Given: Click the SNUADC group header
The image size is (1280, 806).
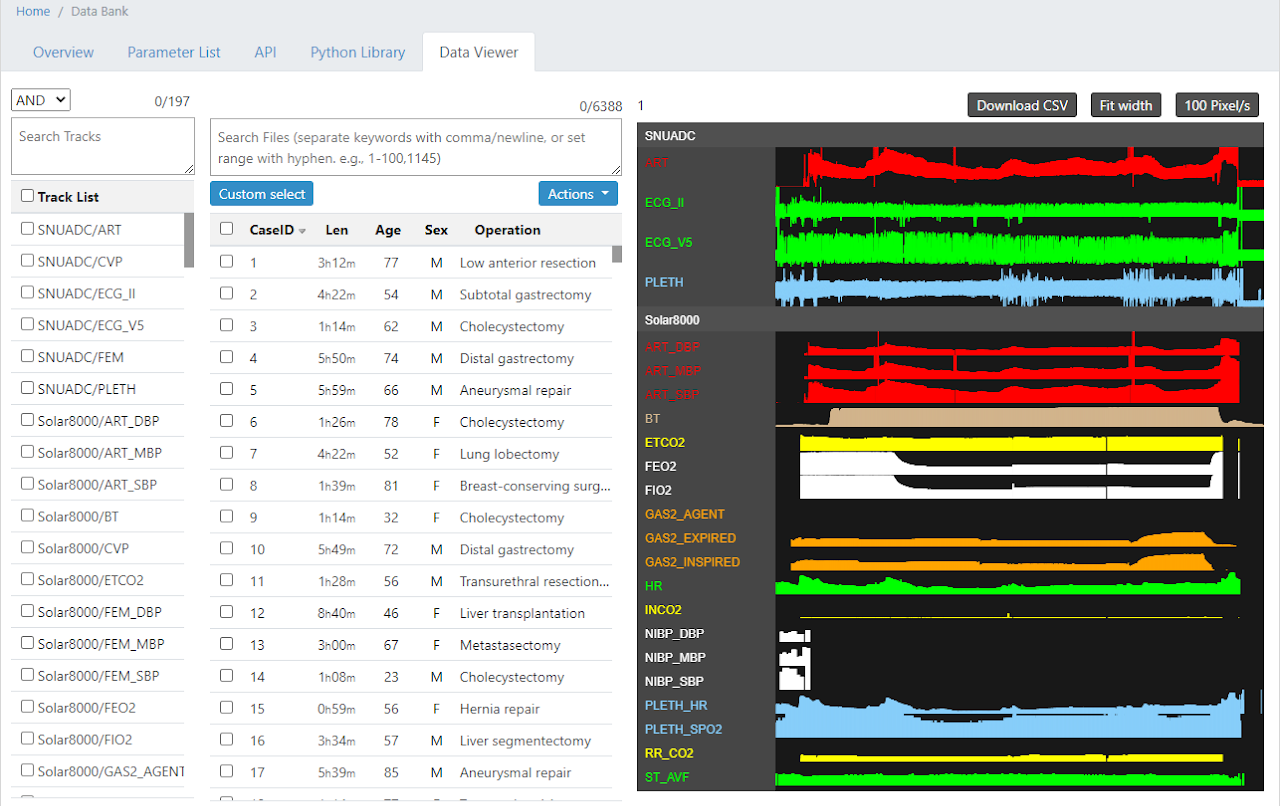Looking at the screenshot, I should click(x=950, y=135).
